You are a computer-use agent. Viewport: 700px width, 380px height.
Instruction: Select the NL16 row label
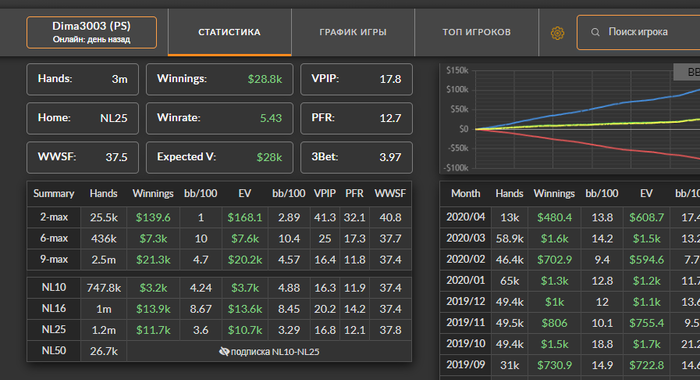click(x=54, y=309)
